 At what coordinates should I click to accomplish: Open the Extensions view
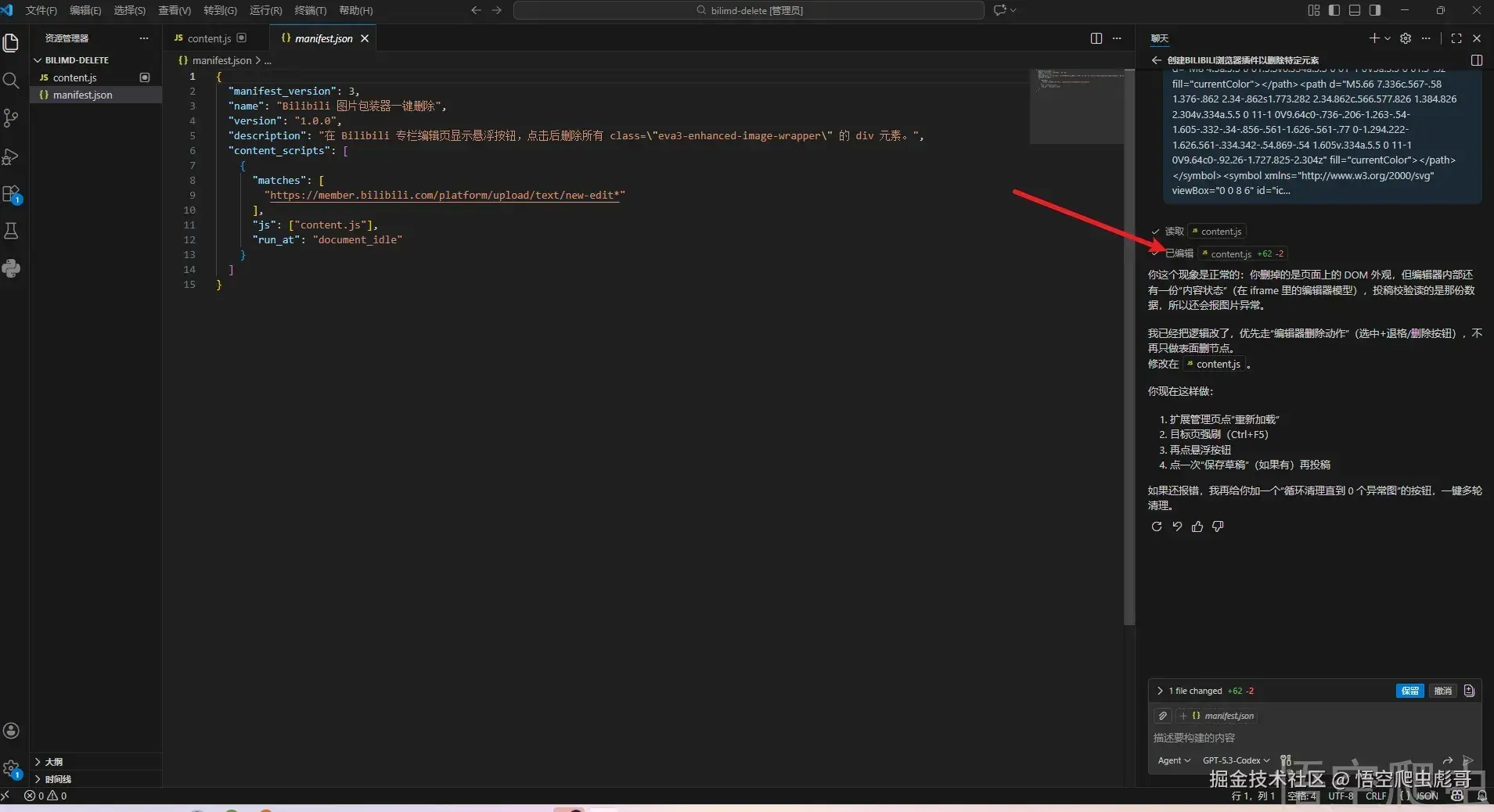point(11,194)
